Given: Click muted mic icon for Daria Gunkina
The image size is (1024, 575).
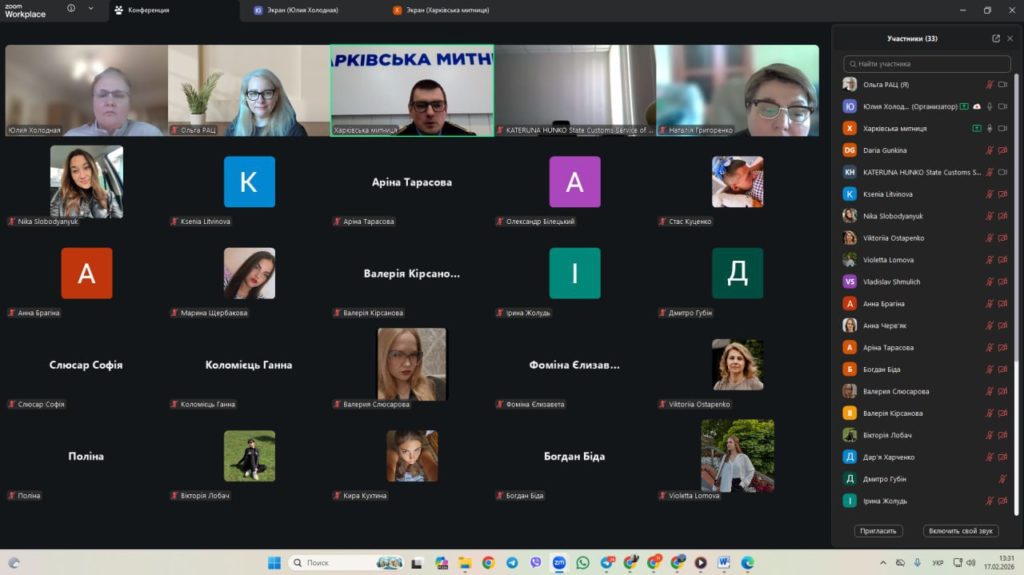Looking at the screenshot, I should pos(990,150).
